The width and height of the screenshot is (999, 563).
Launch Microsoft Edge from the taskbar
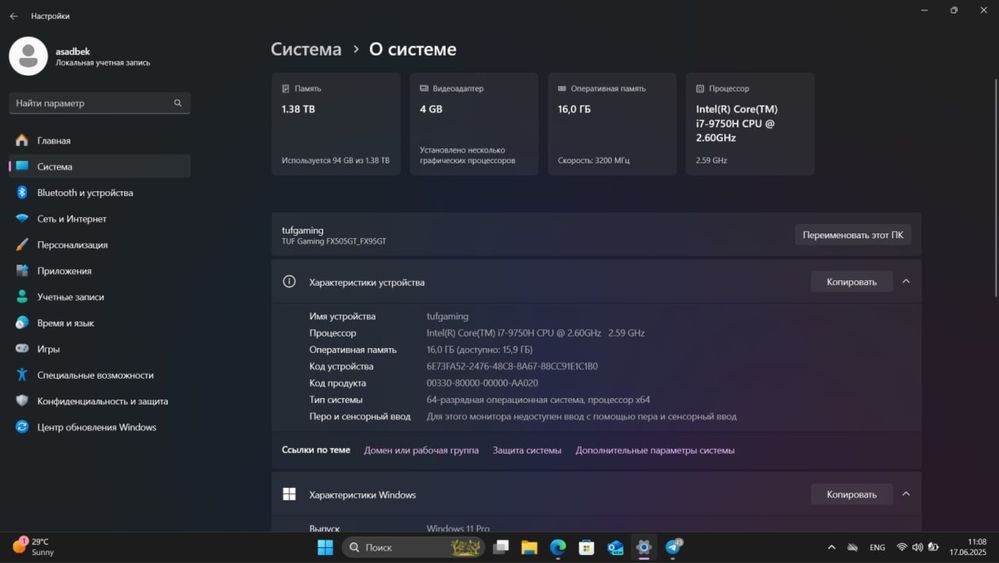click(x=558, y=547)
